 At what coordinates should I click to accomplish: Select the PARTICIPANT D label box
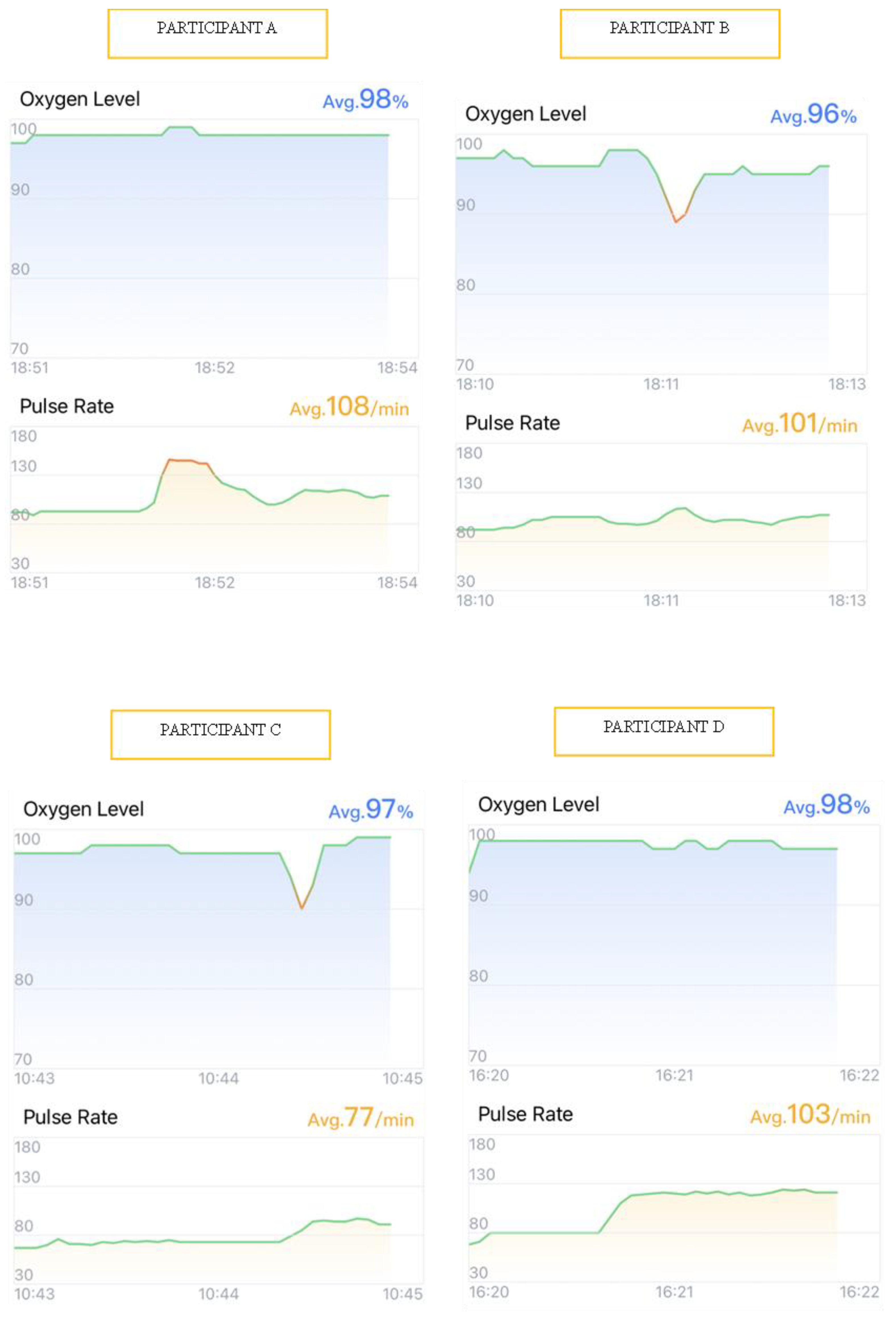click(663, 731)
